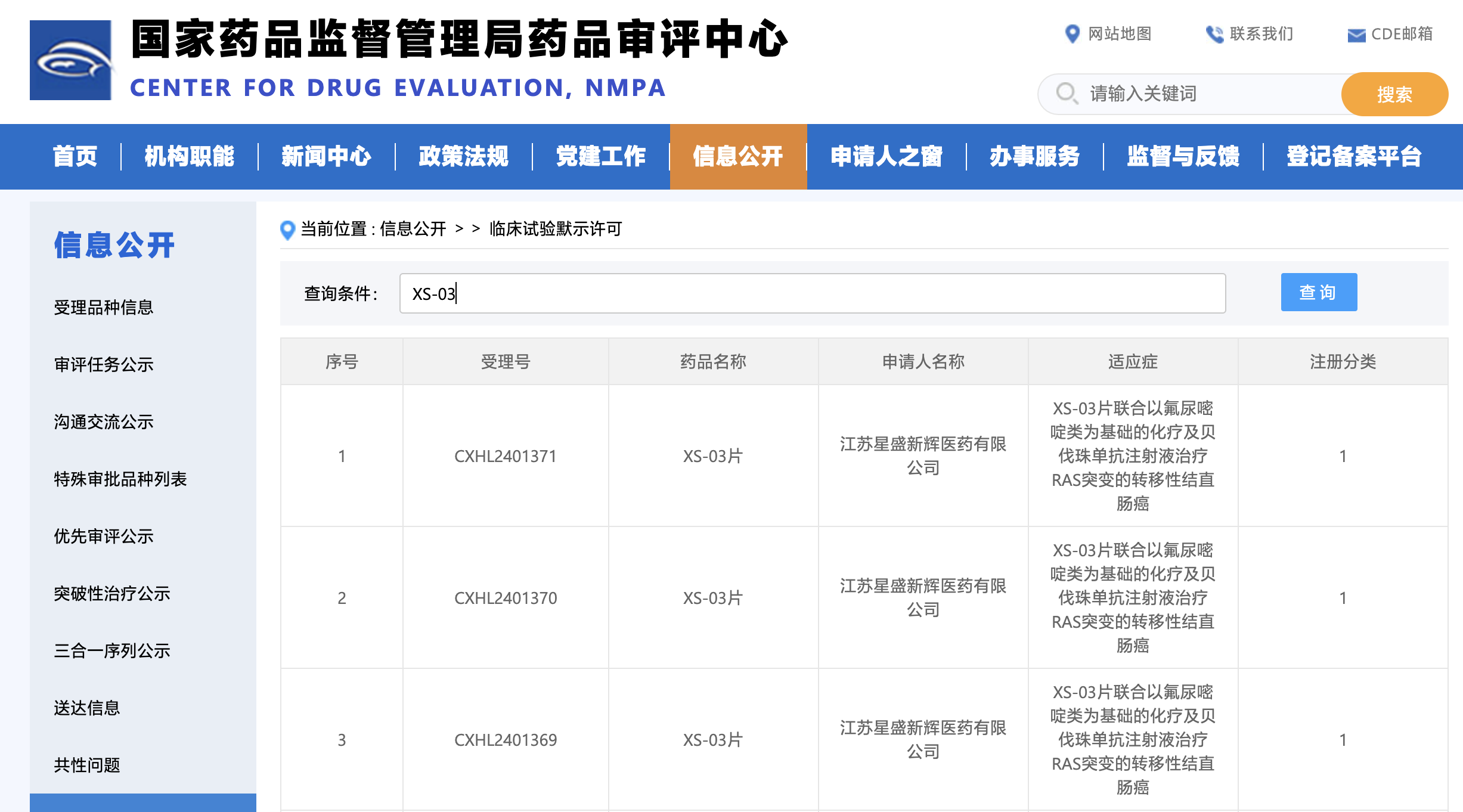Image resolution: width=1463 pixels, height=812 pixels.
Task: Open 突破性治疗公示 in sidebar
Action: [112, 594]
